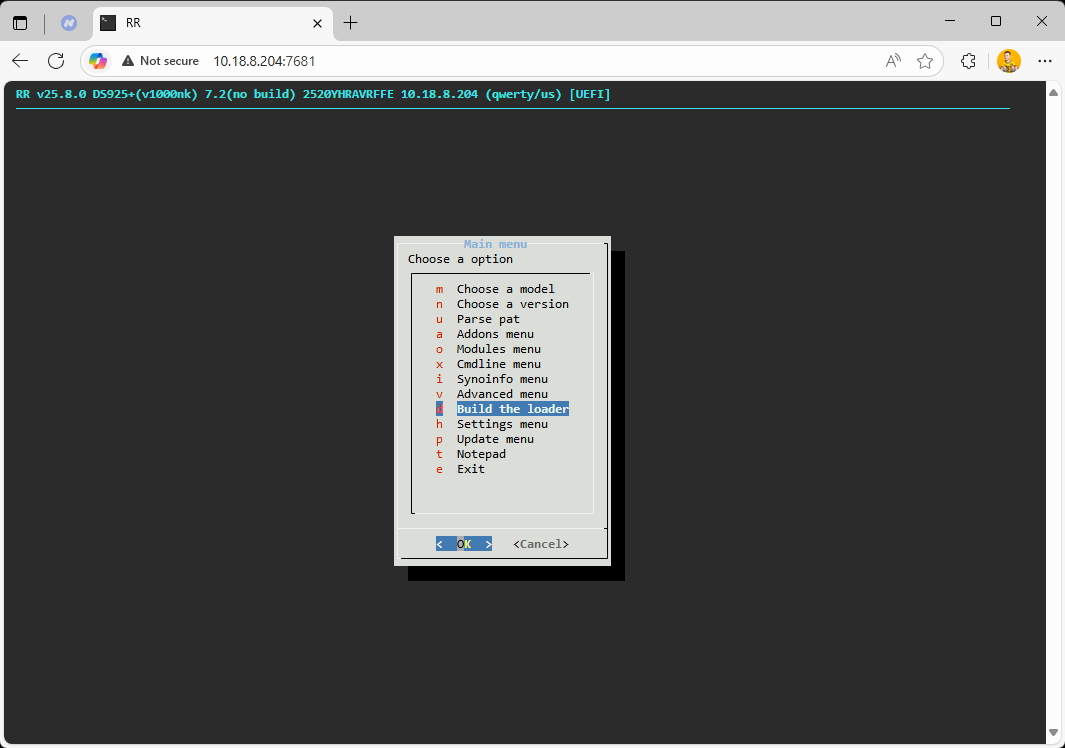Maximize the browser window
The width and height of the screenshot is (1065, 748).
[996, 21]
